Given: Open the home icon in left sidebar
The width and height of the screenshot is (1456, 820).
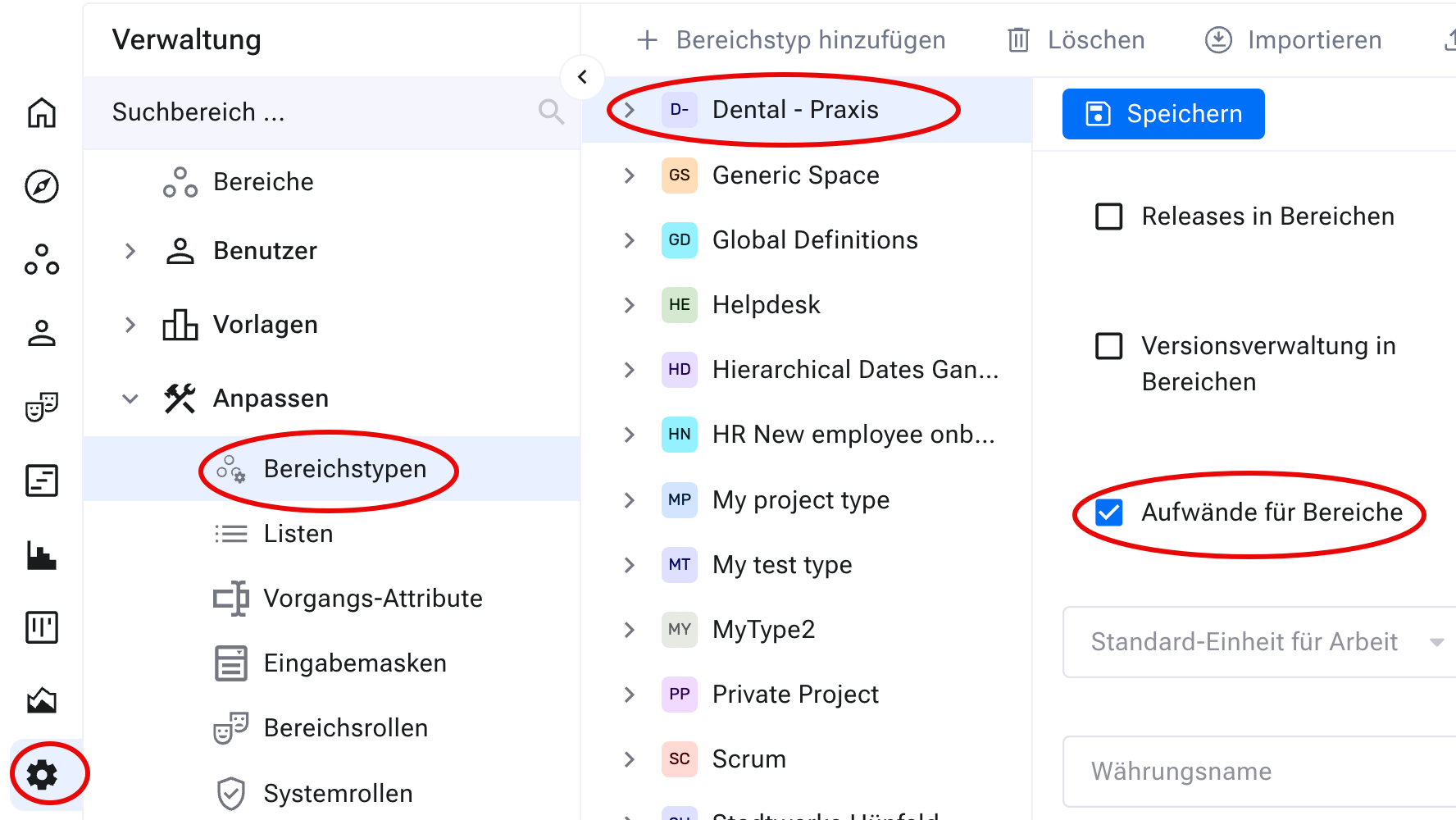Looking at the screenshot, I should pos(42,112).
